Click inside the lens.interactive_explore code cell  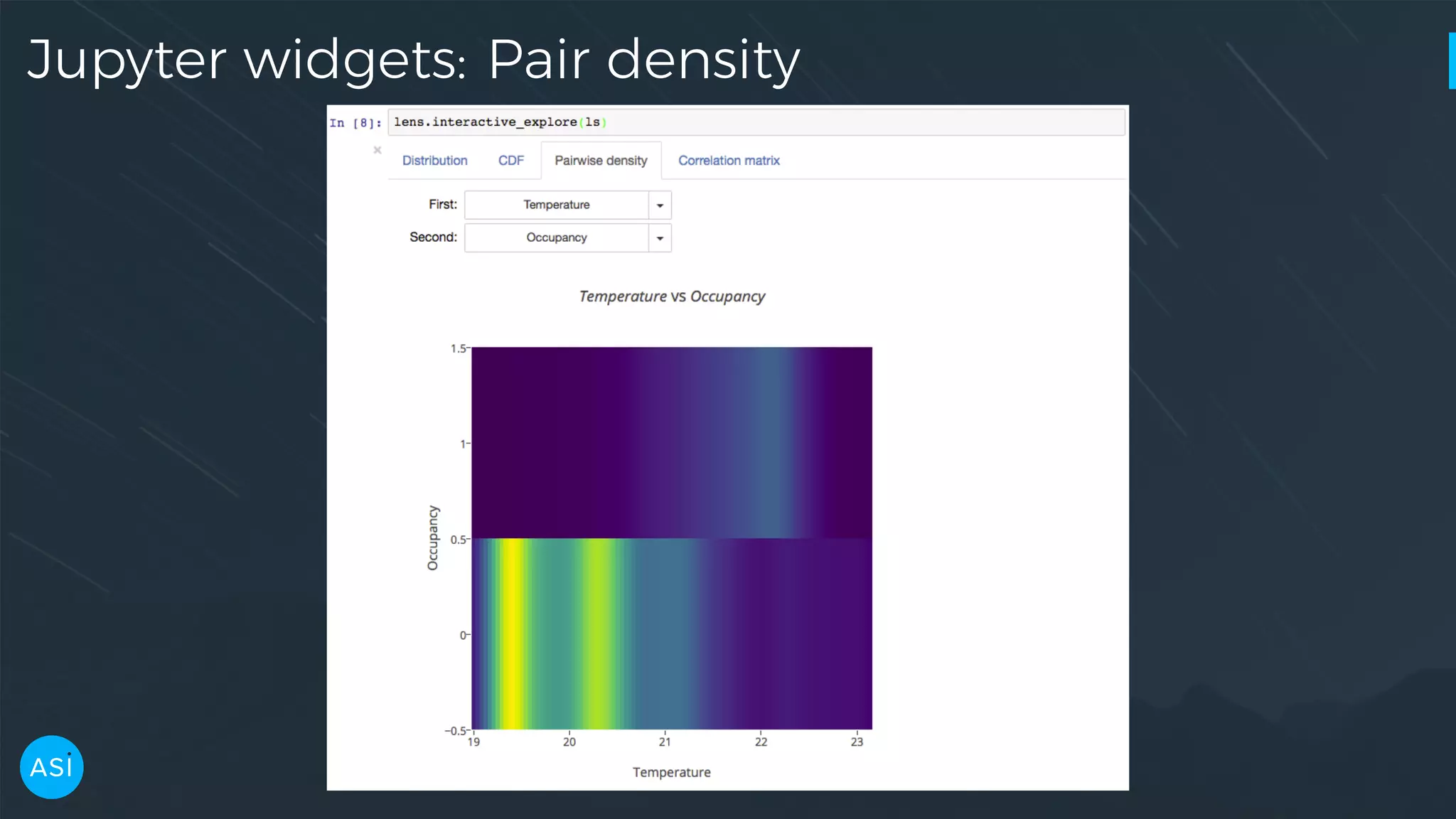tap(756, 122)
